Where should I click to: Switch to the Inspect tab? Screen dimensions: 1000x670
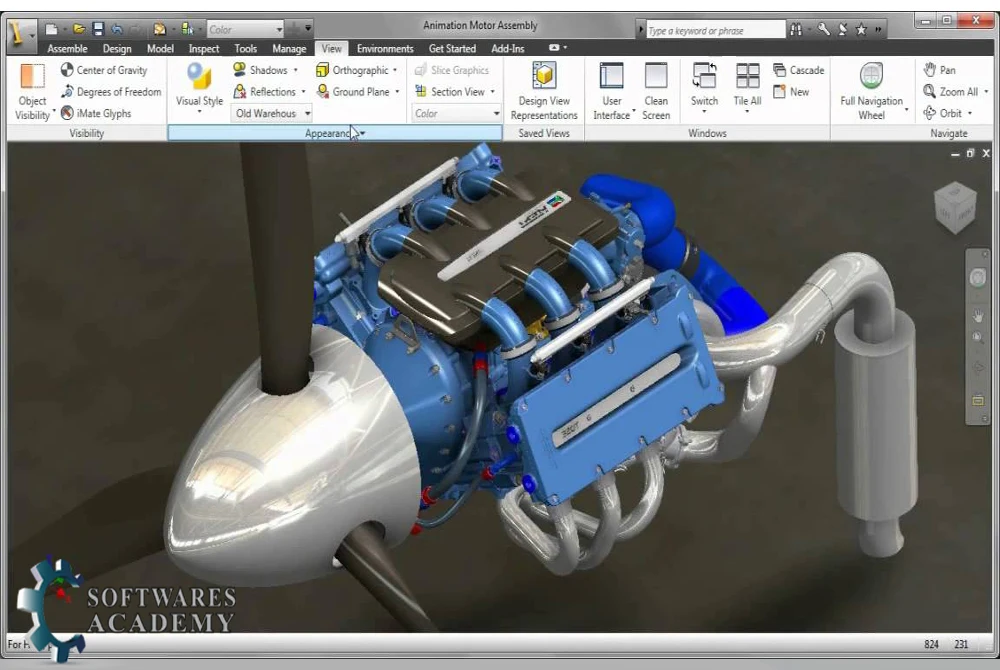click(x=203, y=48)
